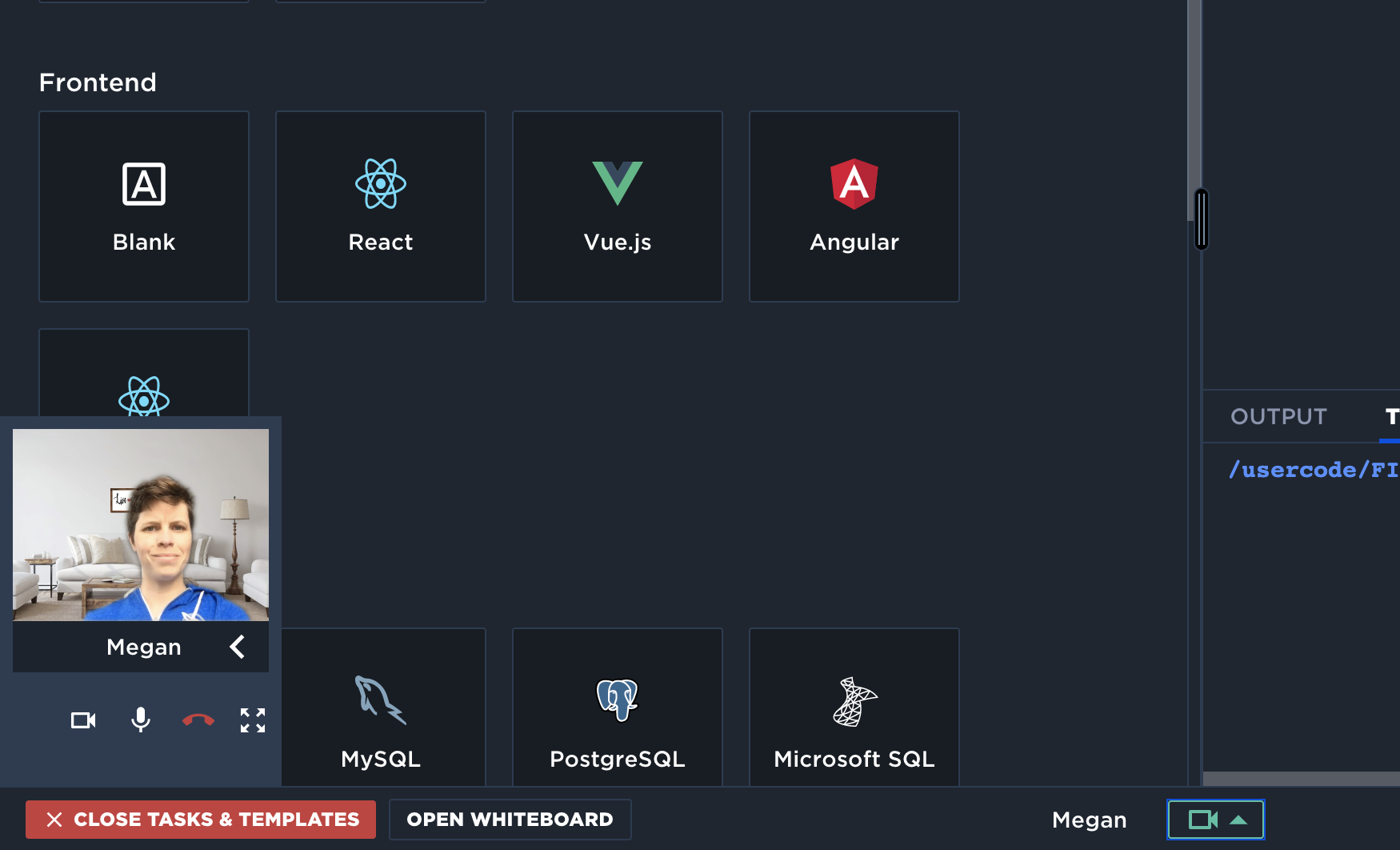This screenshot has width=1400, height=850.
Task: Click the vertical scrollbar of templates list
Action: coord(1194,110)
